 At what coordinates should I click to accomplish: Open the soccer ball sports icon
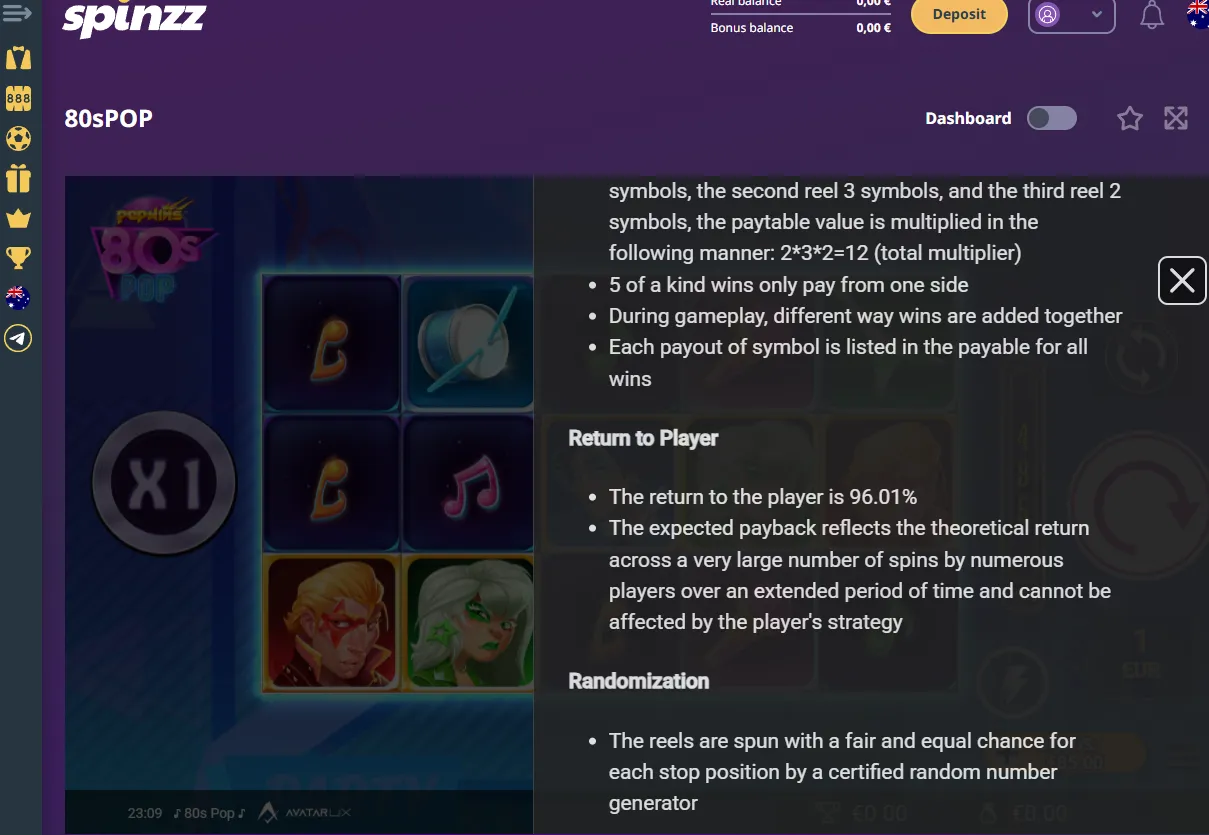pyautogui.click(x=18, y=138)
